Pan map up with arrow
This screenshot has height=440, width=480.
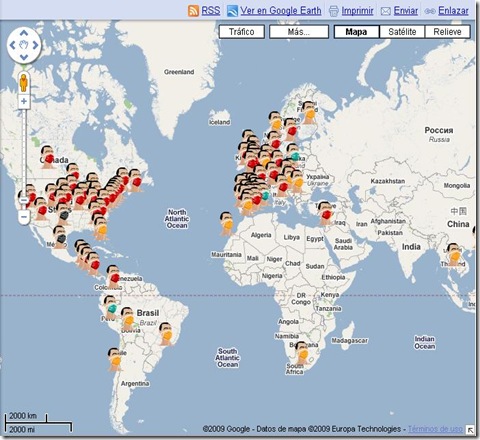(x=24, y=33)
